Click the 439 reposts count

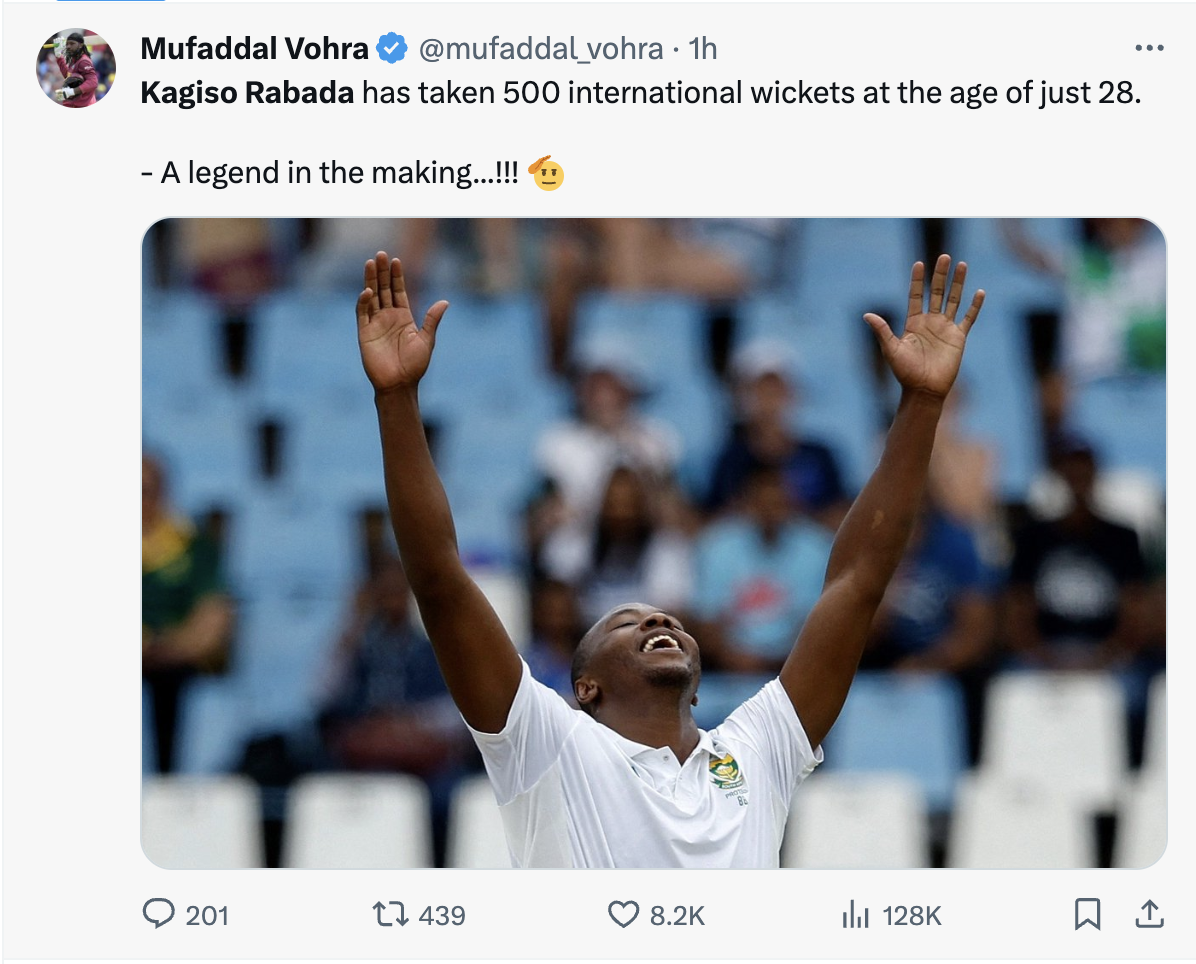coord(441,915)
